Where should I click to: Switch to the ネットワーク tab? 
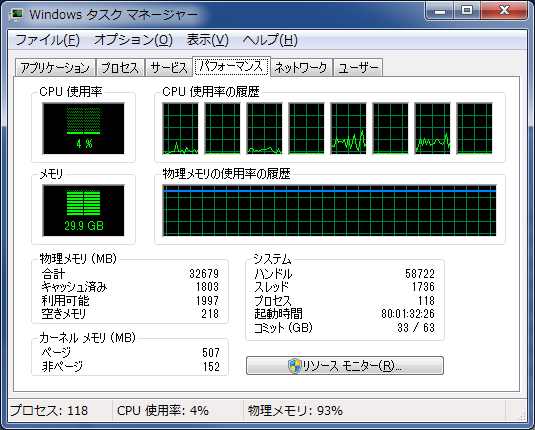pyautogui.click(x=301, y=68)
